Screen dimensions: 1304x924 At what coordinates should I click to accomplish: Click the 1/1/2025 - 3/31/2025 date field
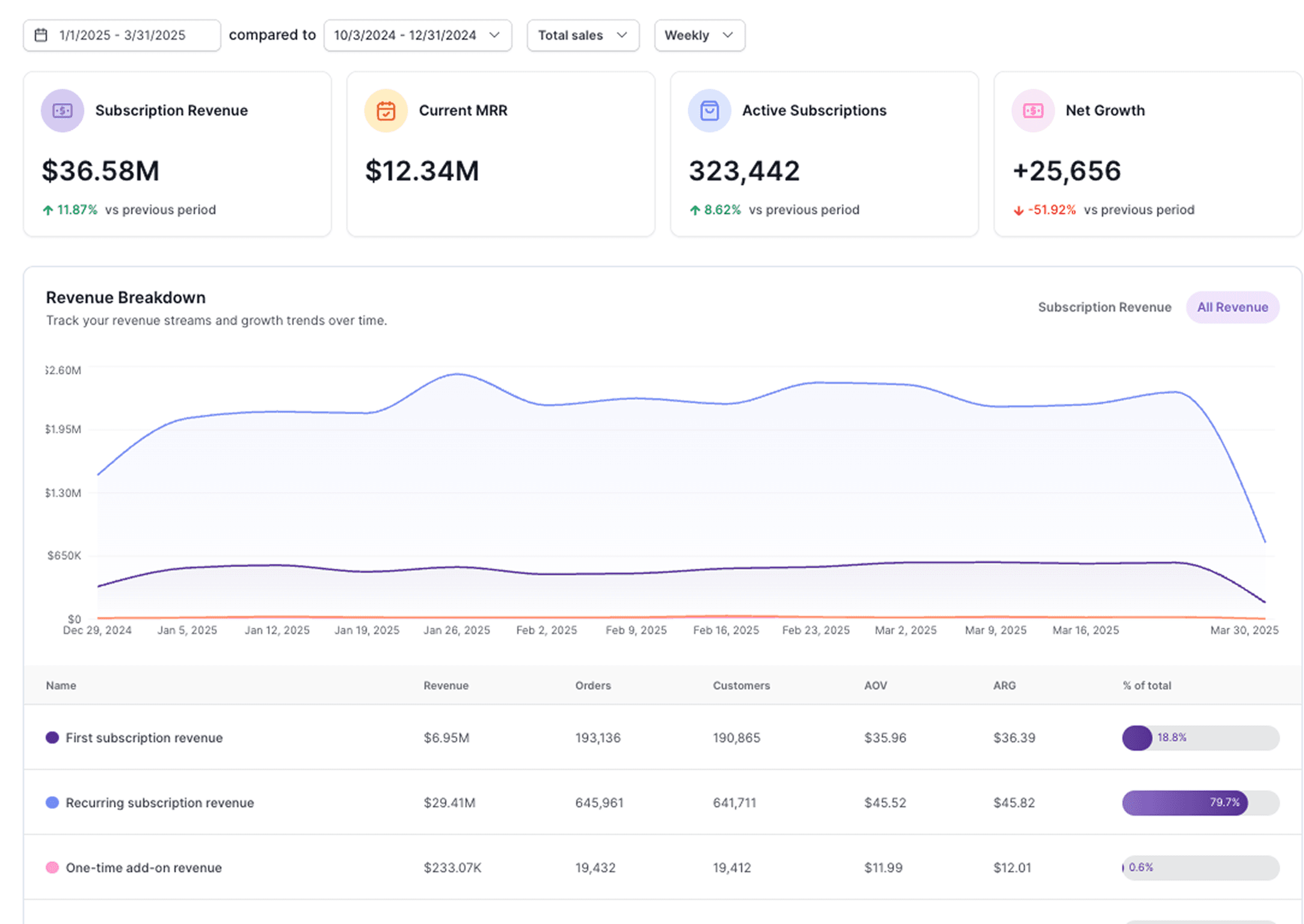coord(122,35)
